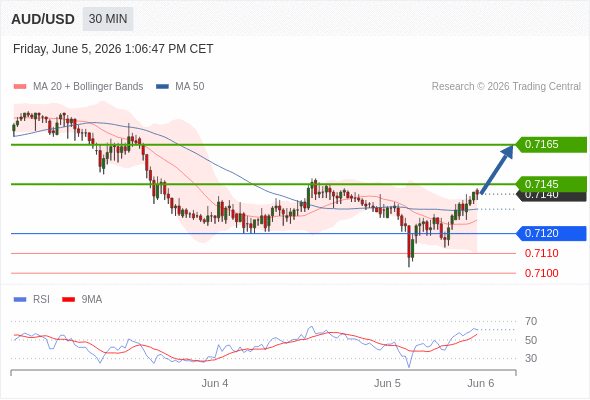Select the 0.7145 resistance price label
590x400 pixels.
[x=550, y=184]
